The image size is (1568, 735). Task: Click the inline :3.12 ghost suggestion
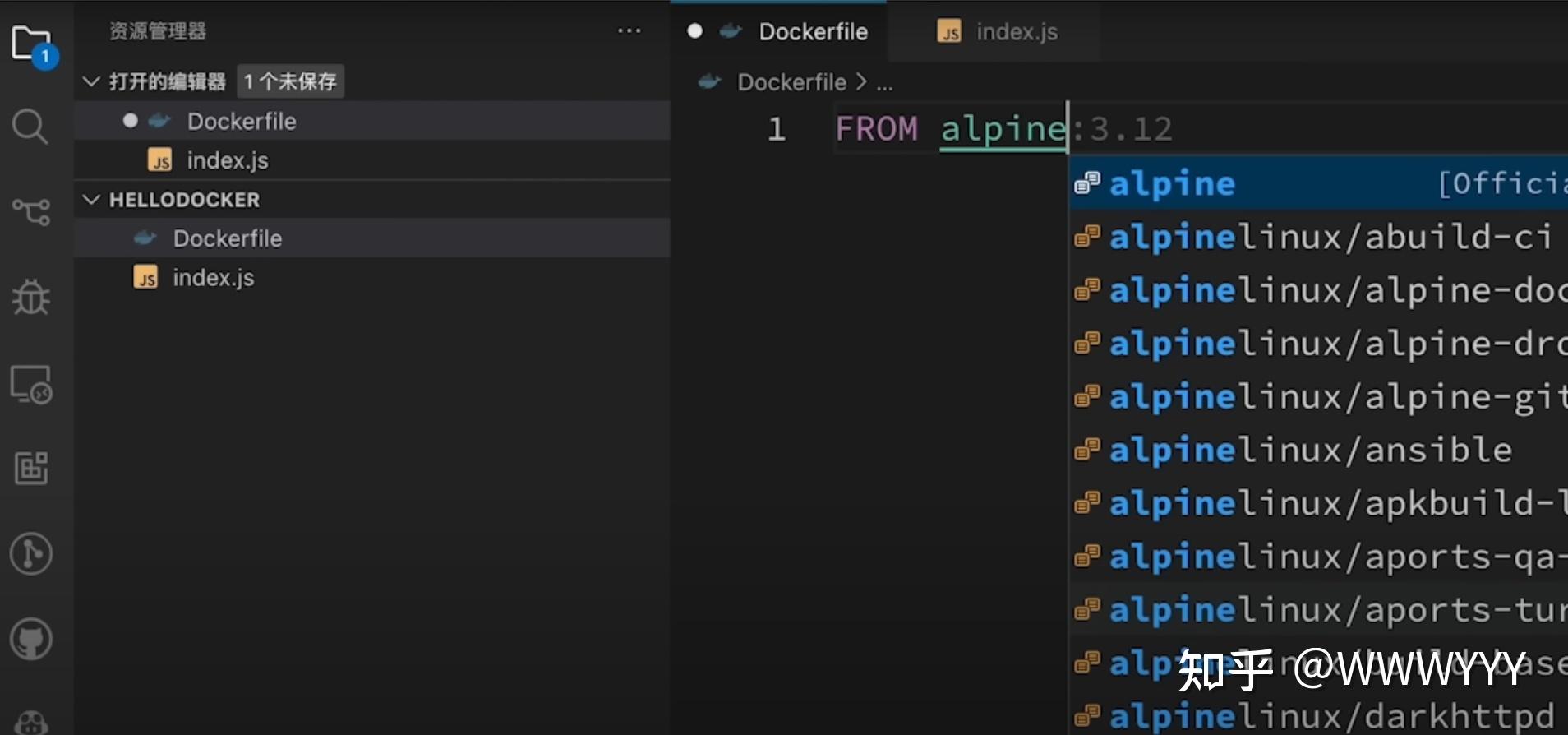(x=1123, y=129)
